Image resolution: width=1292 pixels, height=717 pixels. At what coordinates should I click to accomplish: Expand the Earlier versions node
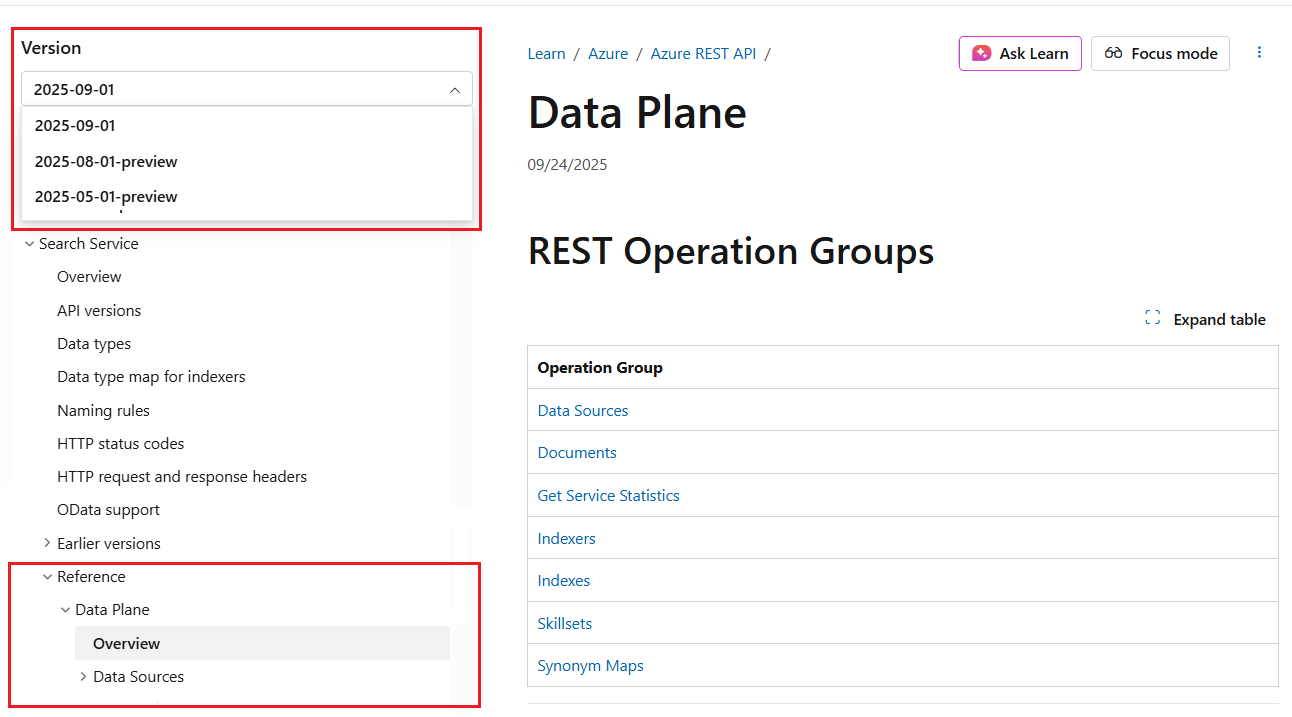47,543
